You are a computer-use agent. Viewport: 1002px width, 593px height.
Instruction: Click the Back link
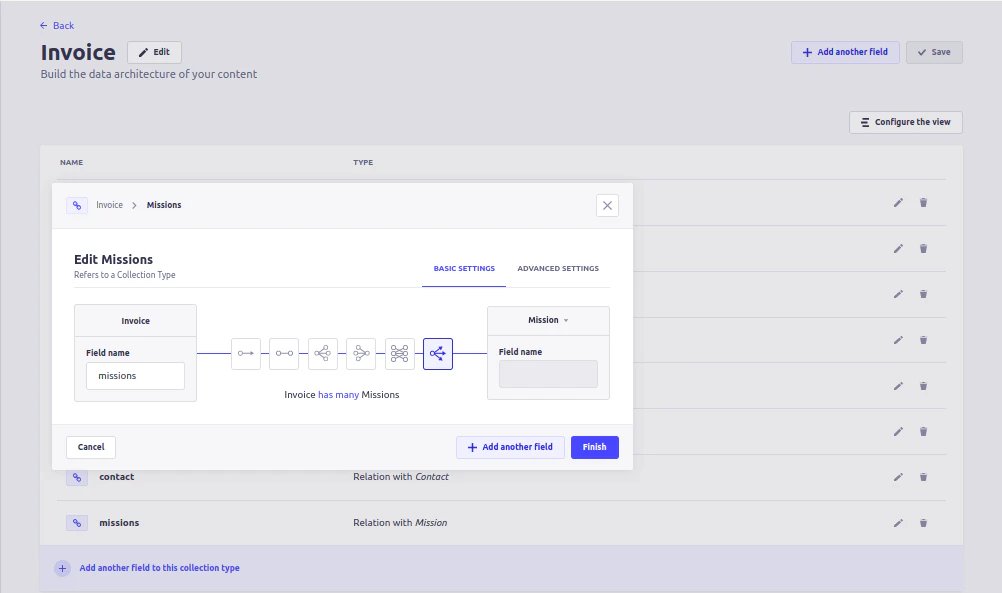56,25
